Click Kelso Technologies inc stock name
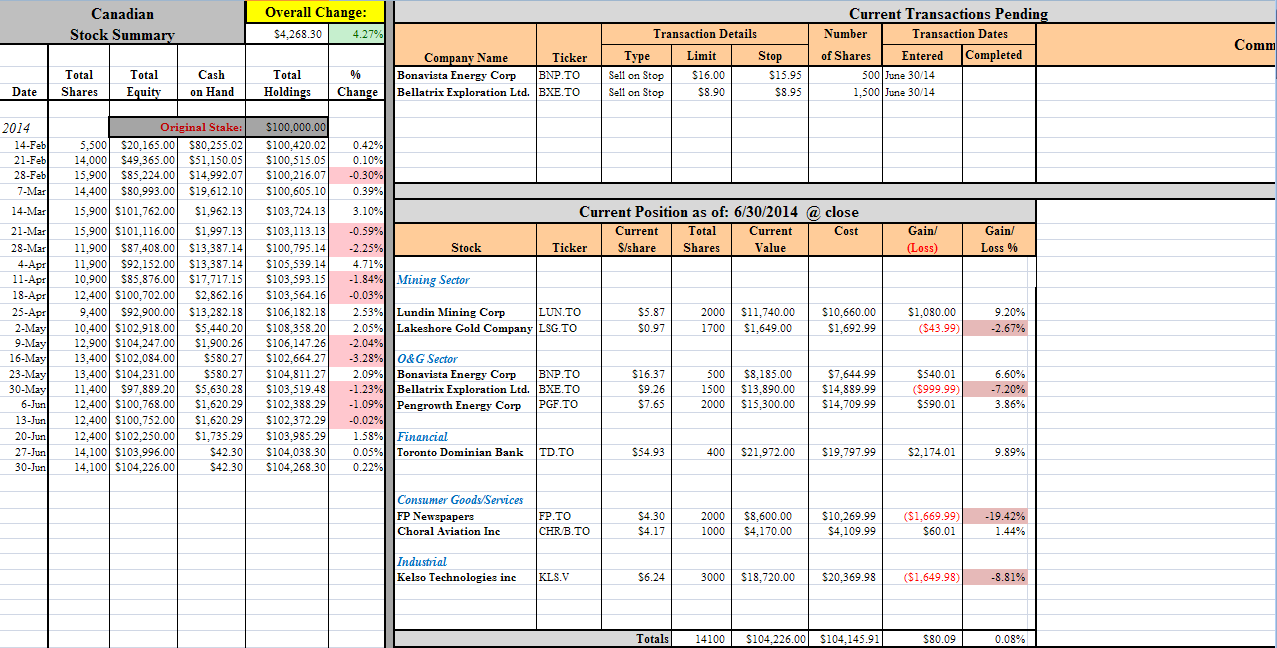This screenshot has width=1277, height=648. (x=457, y=577)
